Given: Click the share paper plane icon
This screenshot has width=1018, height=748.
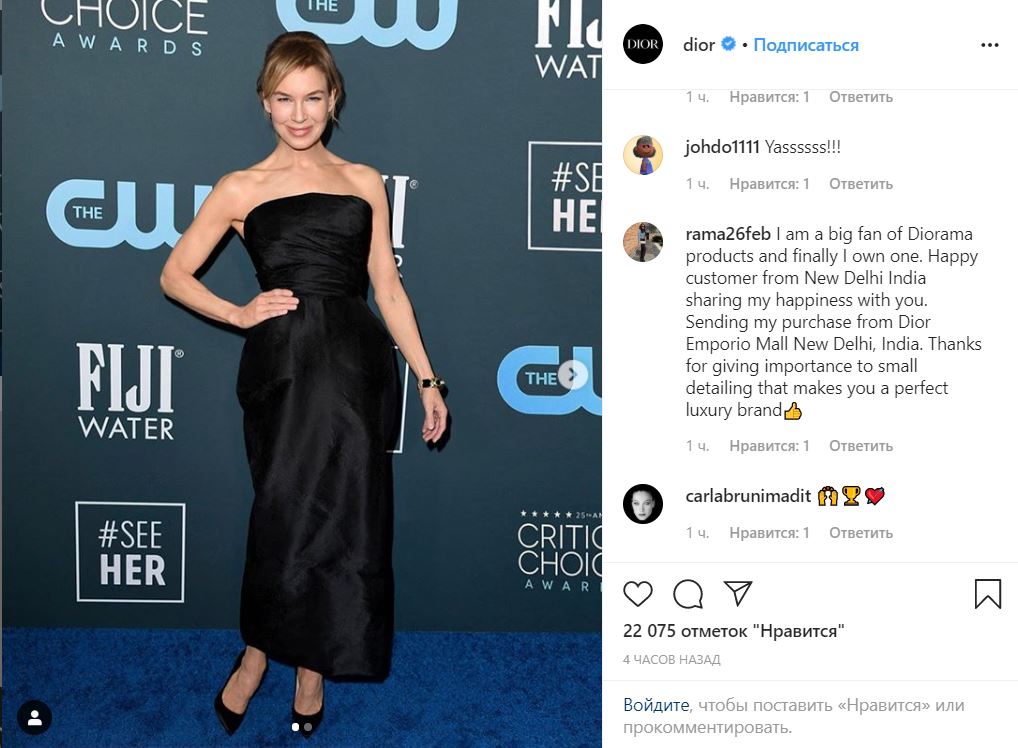Looking at the screenshot, I should 738,593.
